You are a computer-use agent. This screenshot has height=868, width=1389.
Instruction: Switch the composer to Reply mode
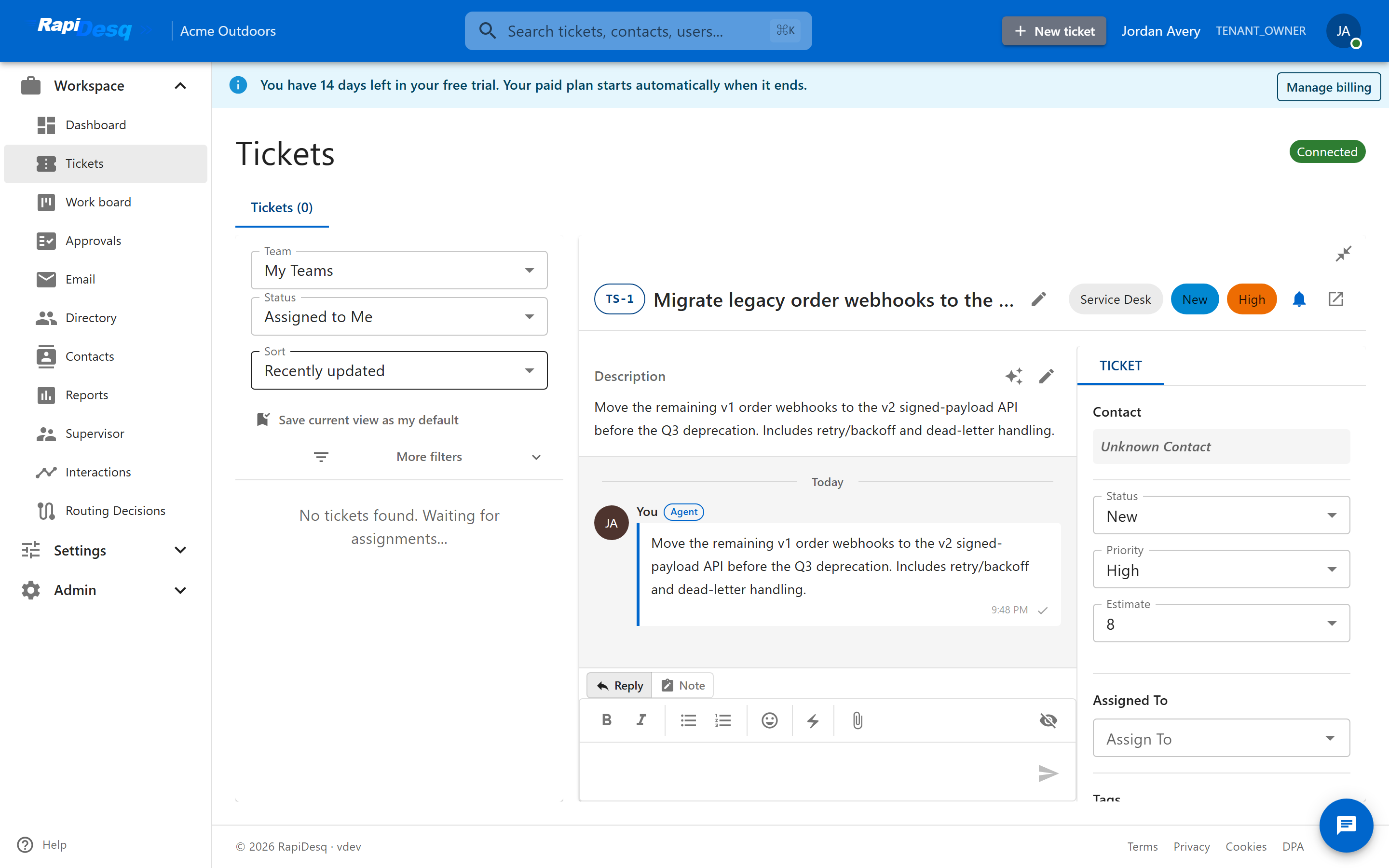[x=619, y=685]
